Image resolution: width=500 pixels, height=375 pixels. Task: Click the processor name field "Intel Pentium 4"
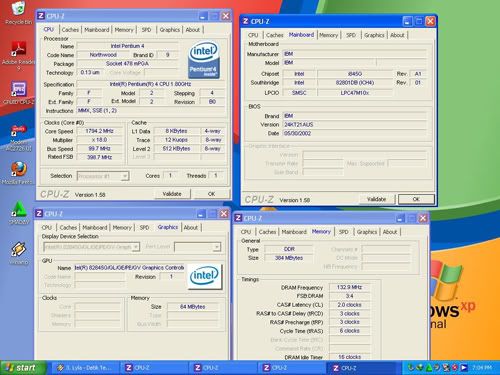(x=127, y=46)
